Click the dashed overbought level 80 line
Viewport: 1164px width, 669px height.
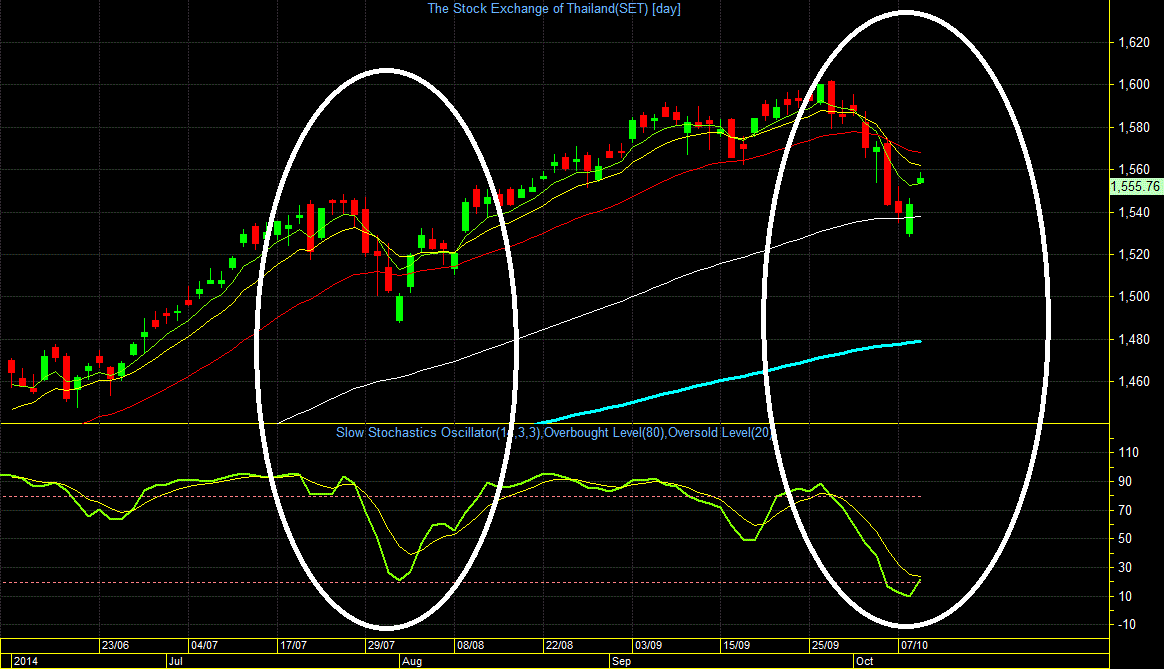pos(460,496)
